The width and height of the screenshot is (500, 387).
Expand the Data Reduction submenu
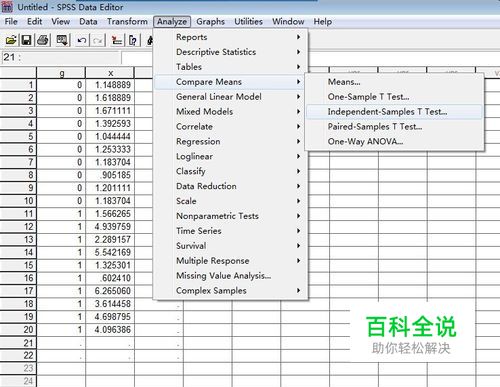coord(231,186)
